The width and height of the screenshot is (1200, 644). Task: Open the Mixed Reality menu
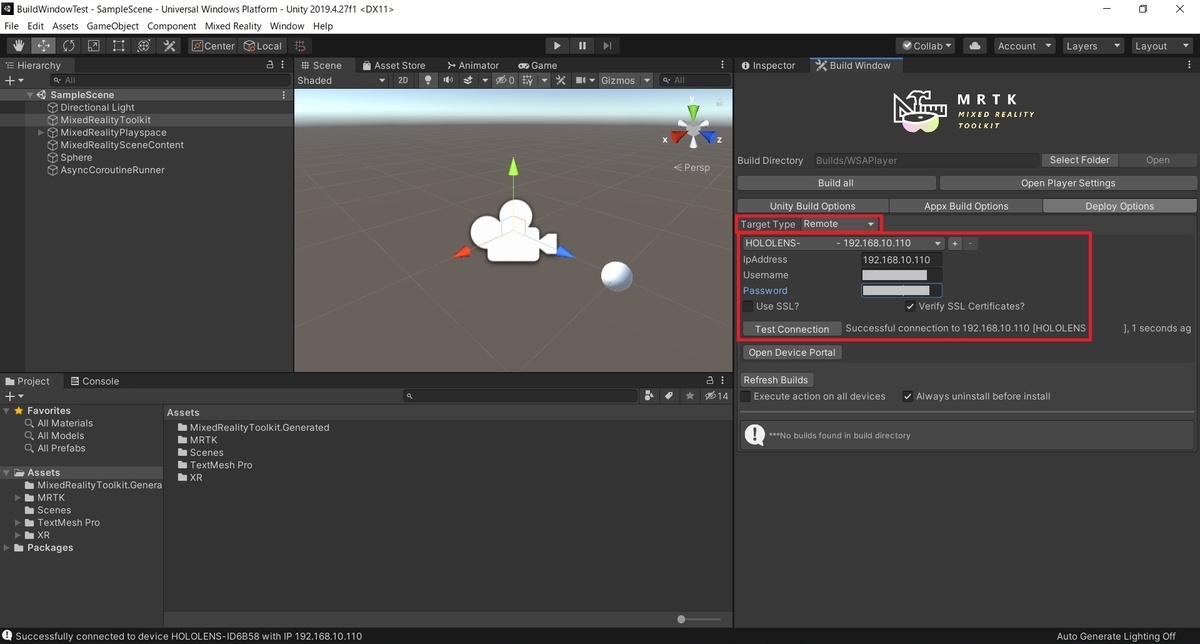233,26
